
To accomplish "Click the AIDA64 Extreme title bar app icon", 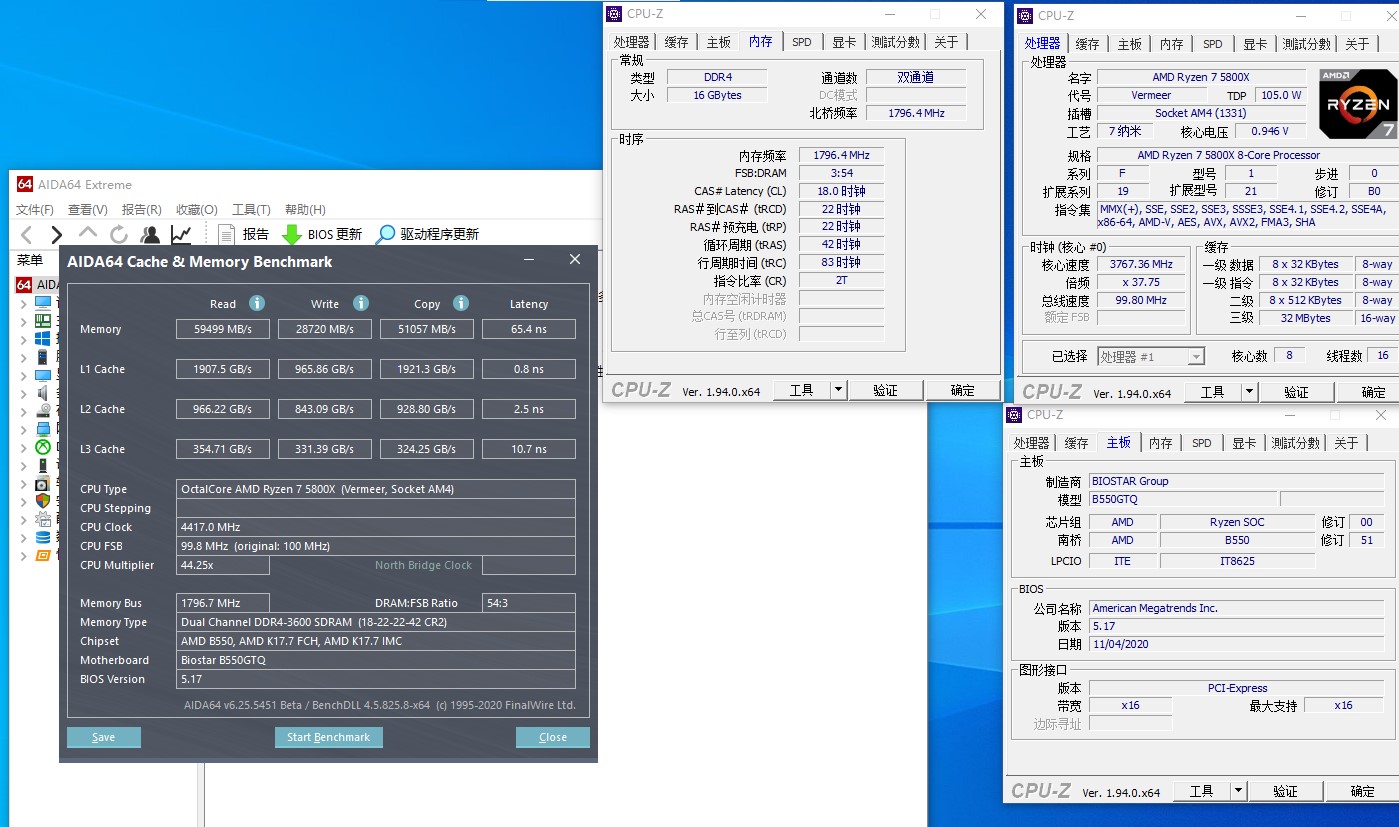I will click(x=25, y=184).
